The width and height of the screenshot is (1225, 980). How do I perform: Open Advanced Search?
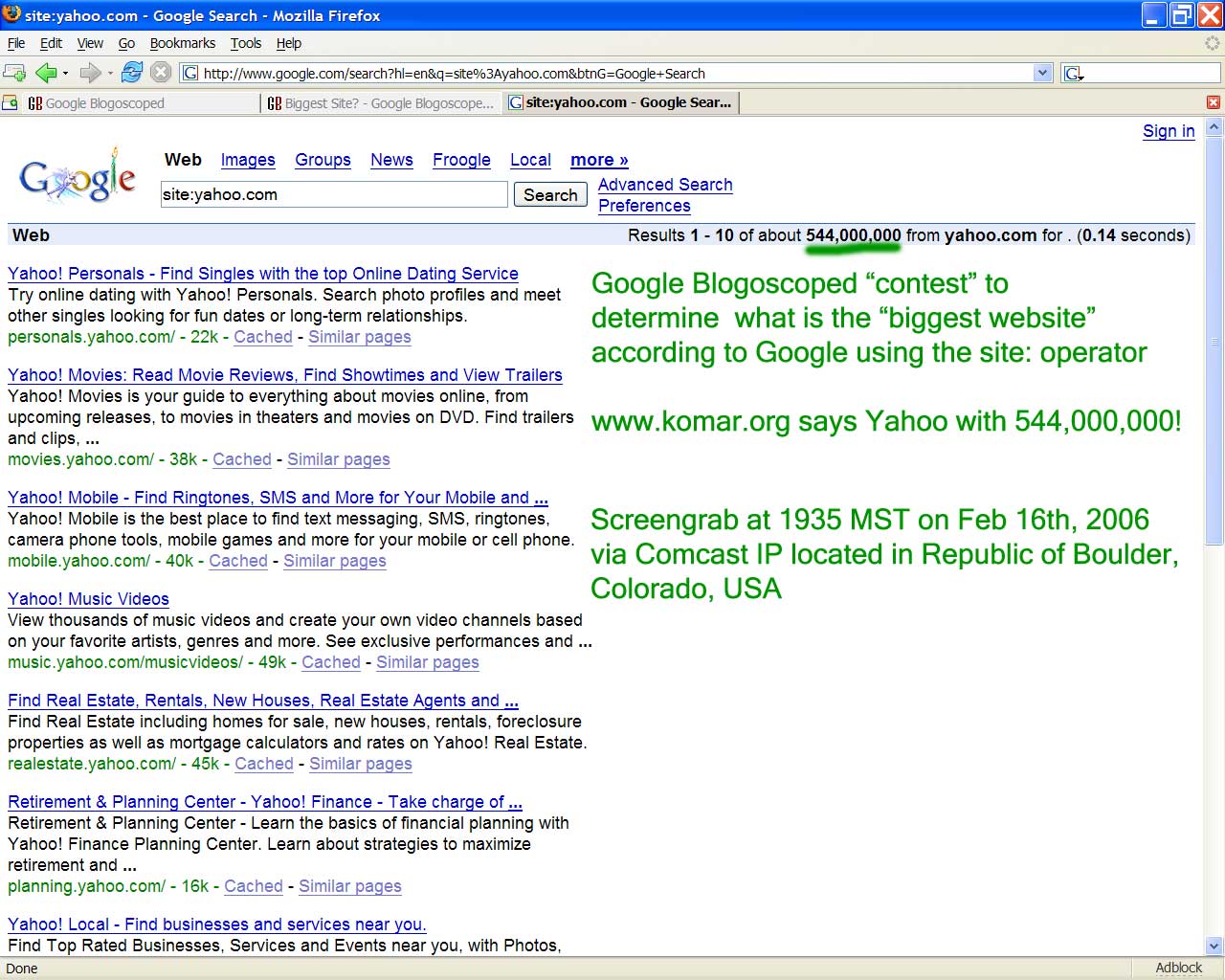coord(665,185)
